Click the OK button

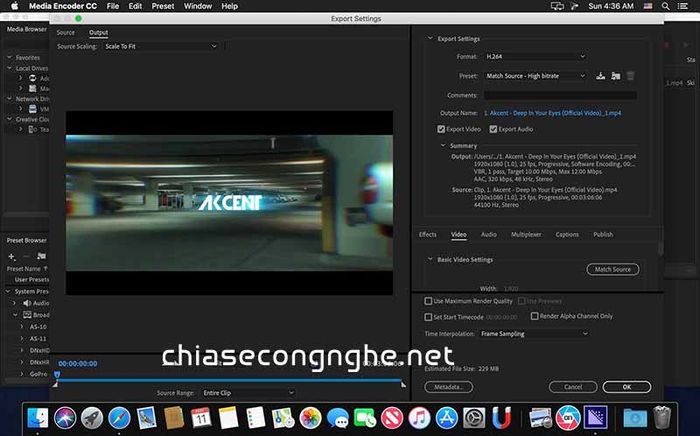click(x=626, y=387)
